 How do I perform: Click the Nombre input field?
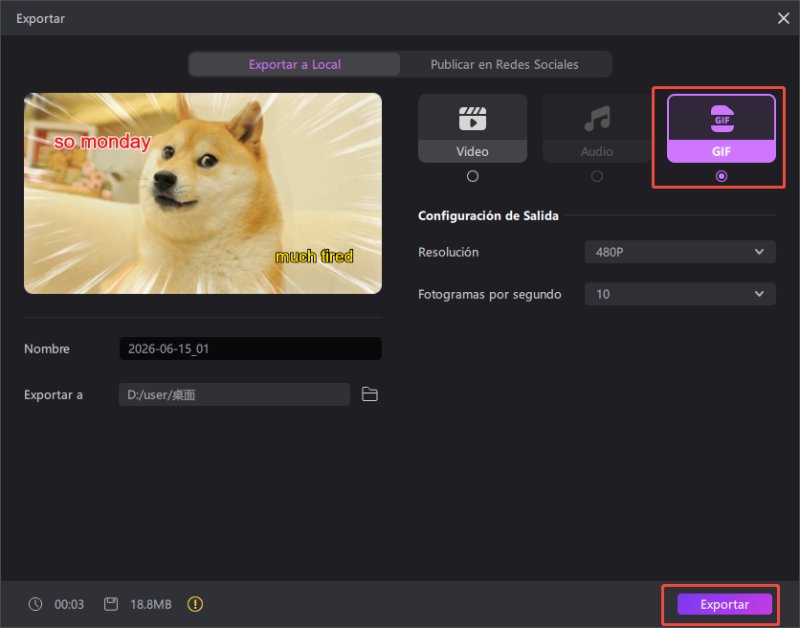(x=251, y=348)
